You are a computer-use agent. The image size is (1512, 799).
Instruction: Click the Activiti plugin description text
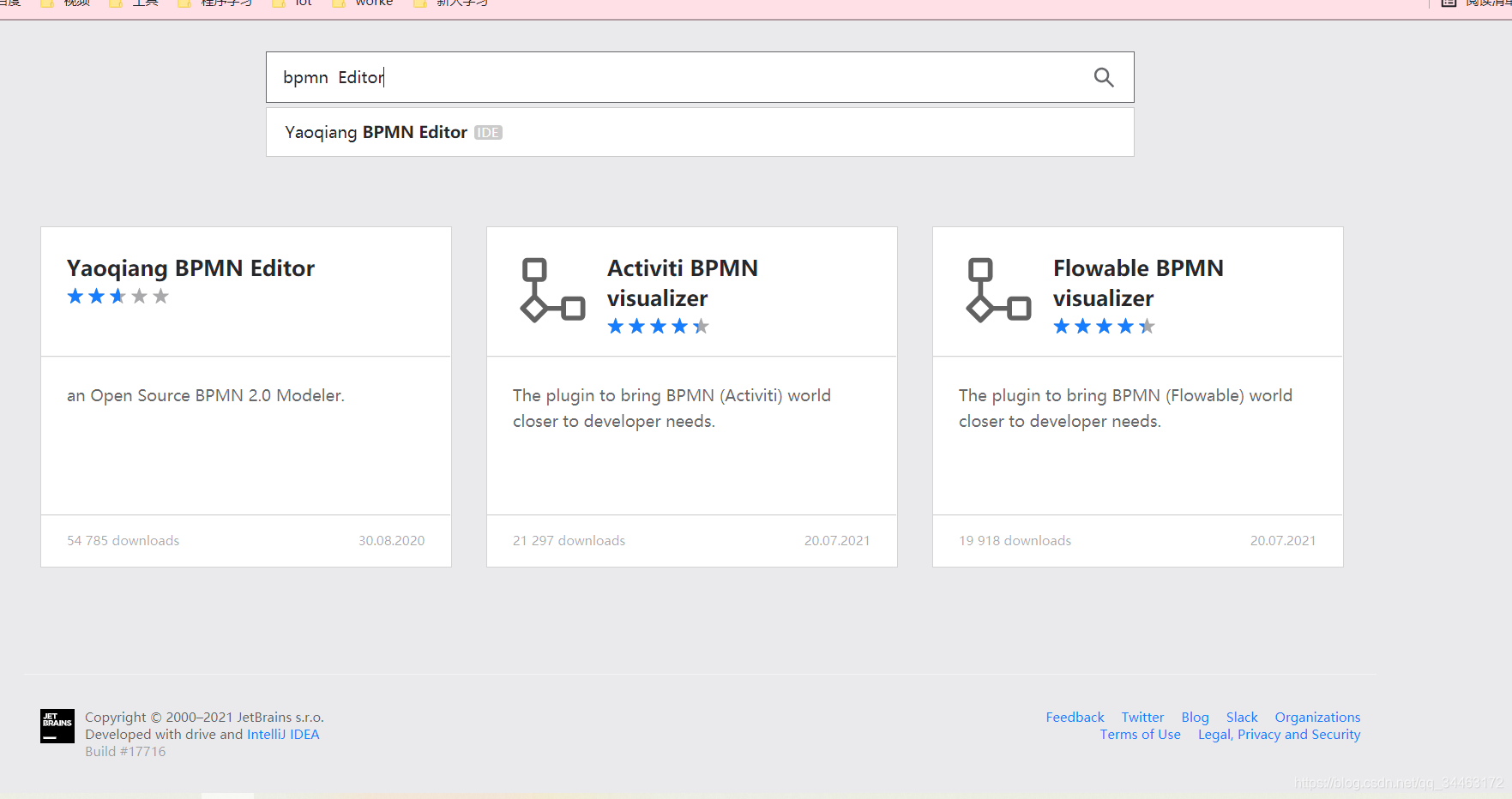tap(672, 408)
